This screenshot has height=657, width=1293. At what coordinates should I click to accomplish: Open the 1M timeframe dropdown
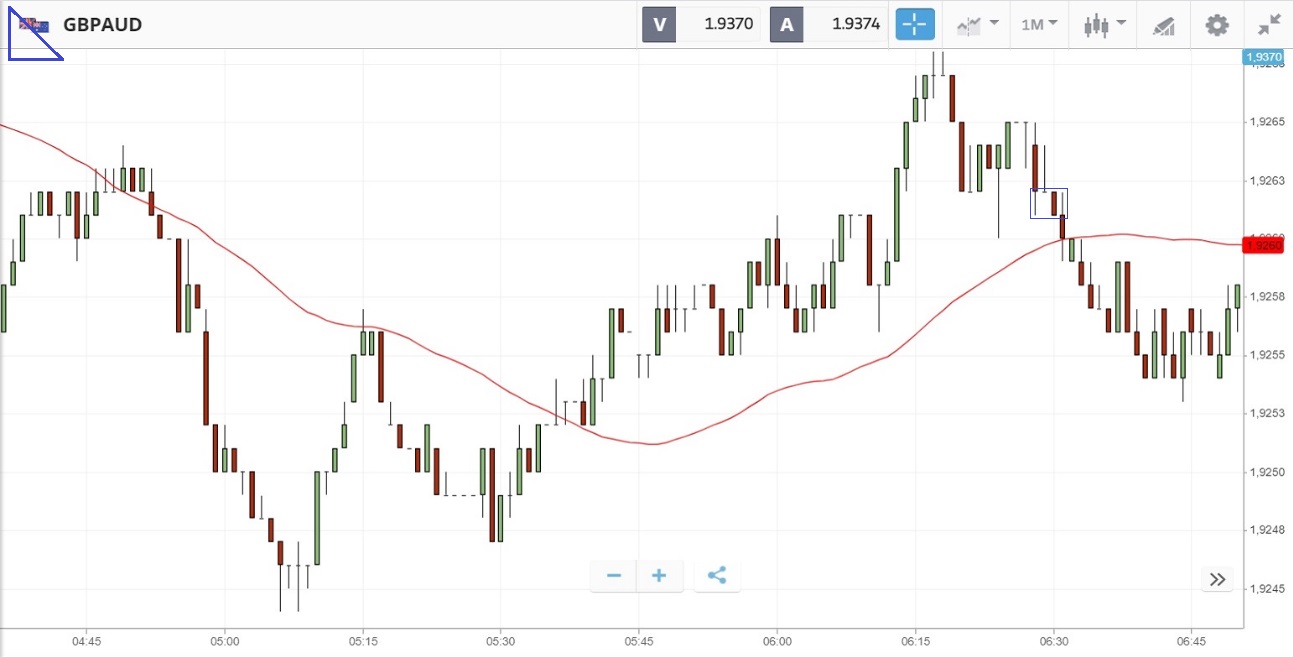tap(1039, 24)
